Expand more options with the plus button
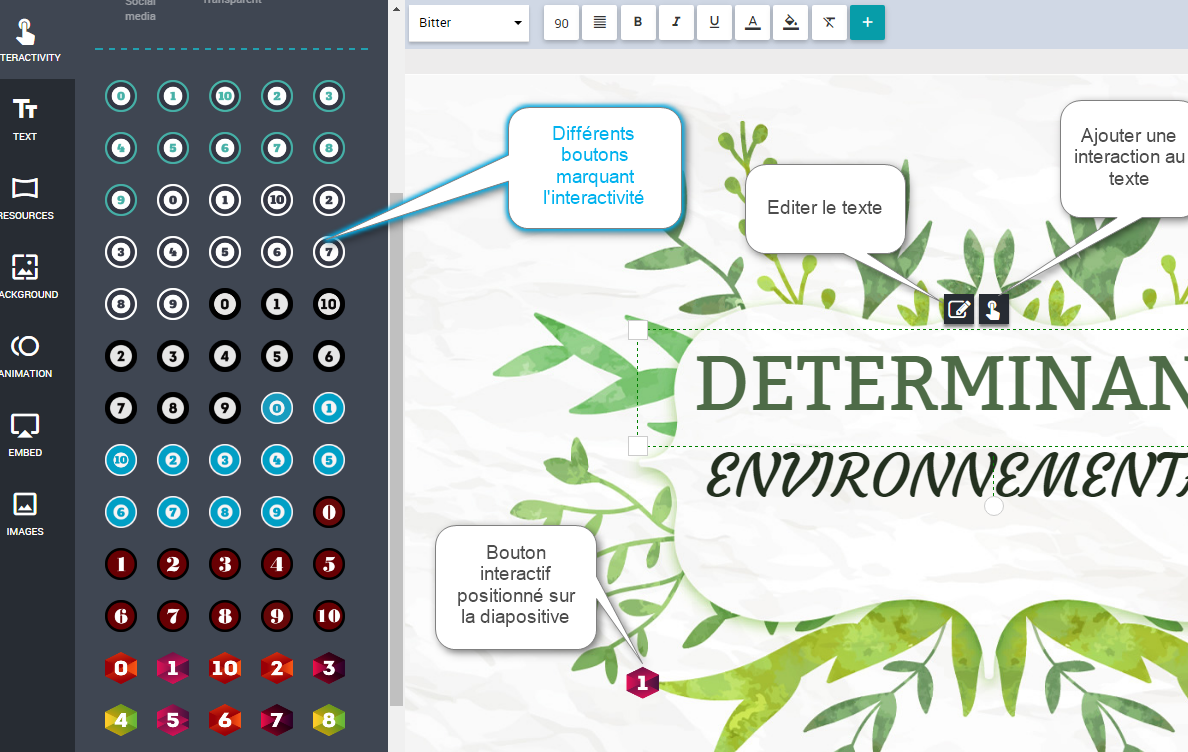1188x752 pixels. pos(867,22)
